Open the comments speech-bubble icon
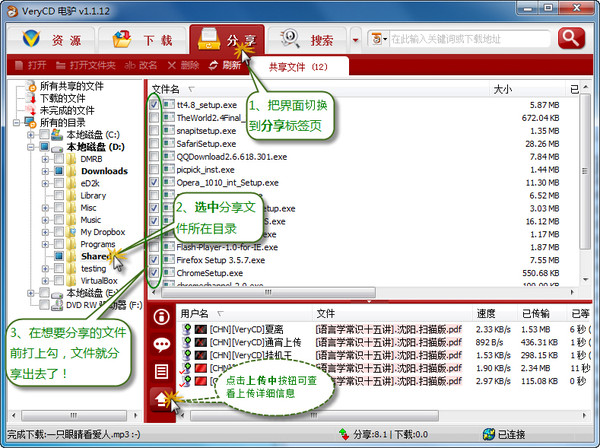 pyautogui.click(x=161, y=344)
